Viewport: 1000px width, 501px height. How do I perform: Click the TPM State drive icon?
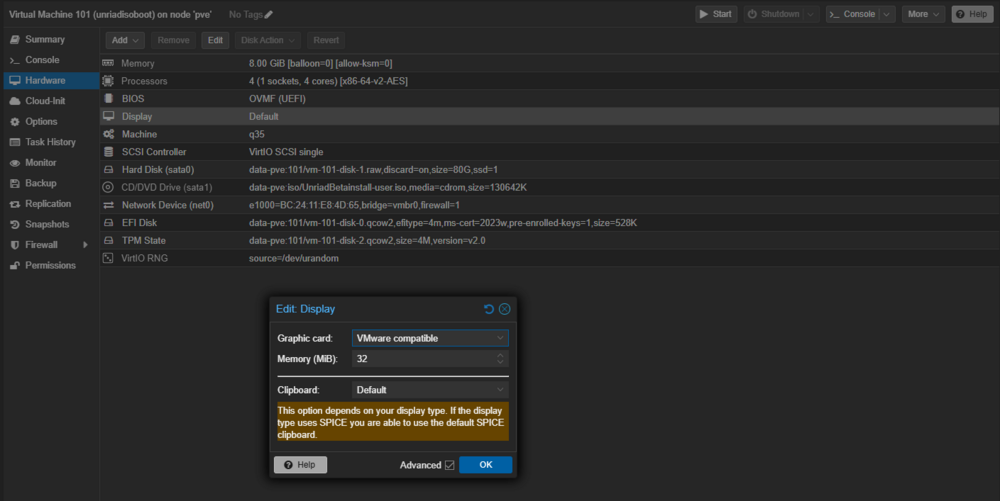point(108,240)
